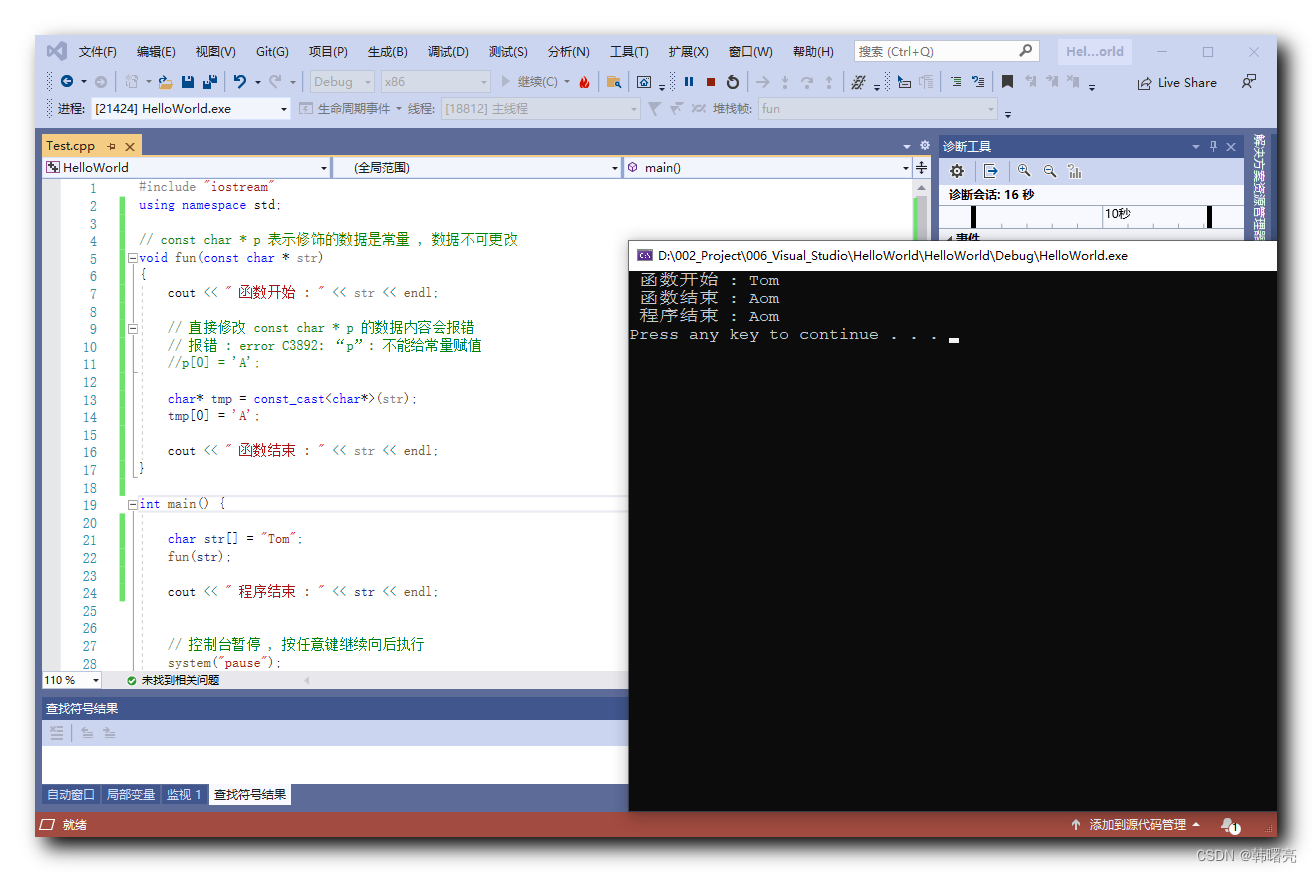
Task: Click the 10秒 marker on diagnostic timeline
Action: 1118,214
